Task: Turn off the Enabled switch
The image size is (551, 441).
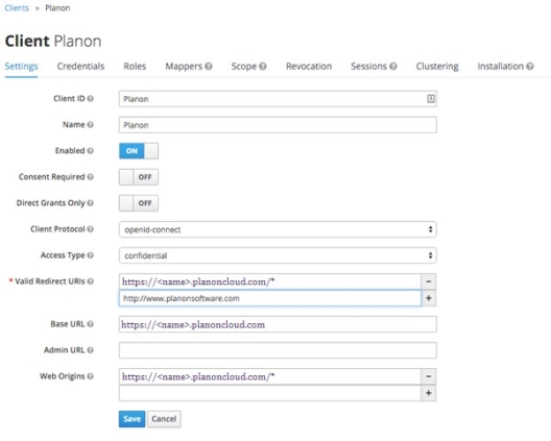Action: [139, 151]
